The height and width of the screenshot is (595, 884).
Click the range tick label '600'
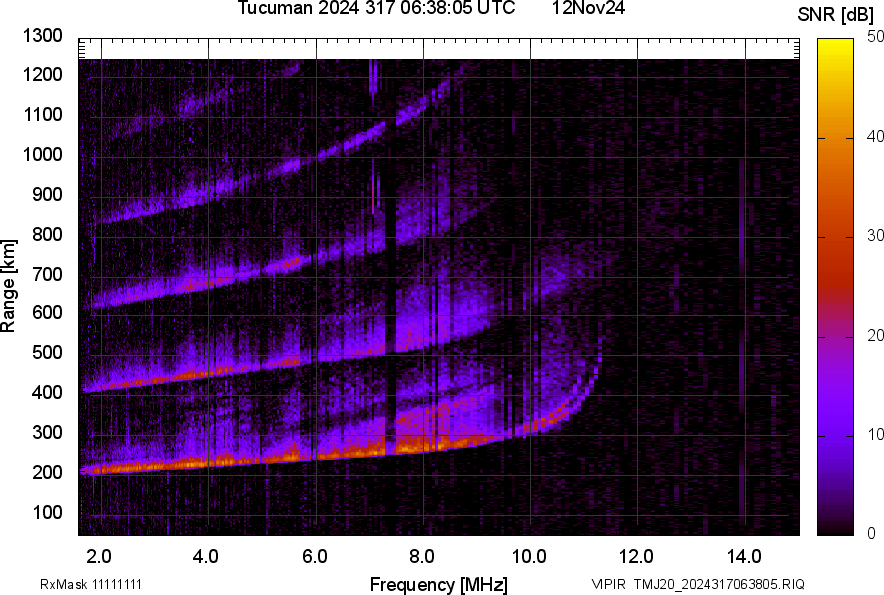tap(47, 312)
